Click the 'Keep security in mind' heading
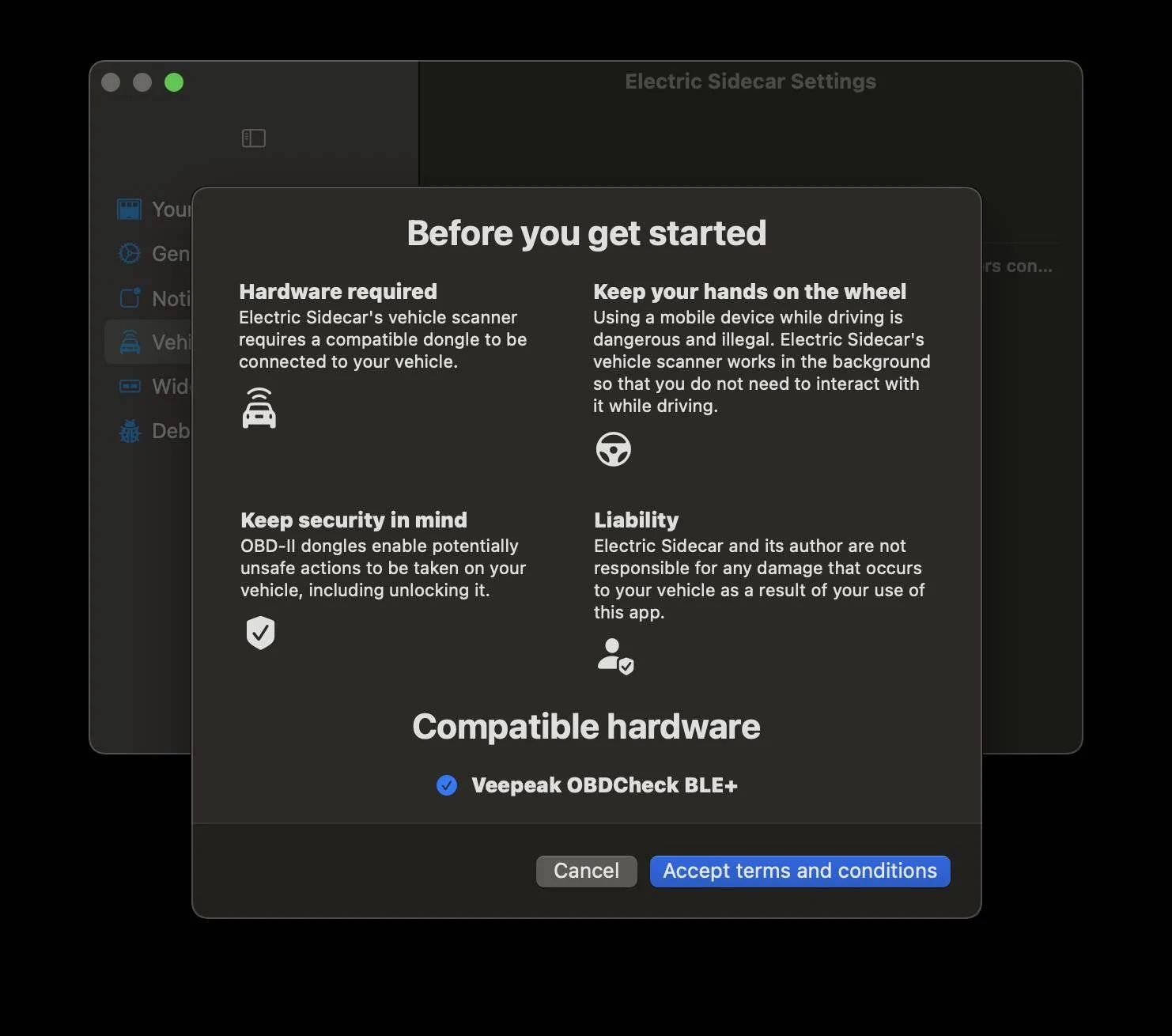 (x=353, y=520)
